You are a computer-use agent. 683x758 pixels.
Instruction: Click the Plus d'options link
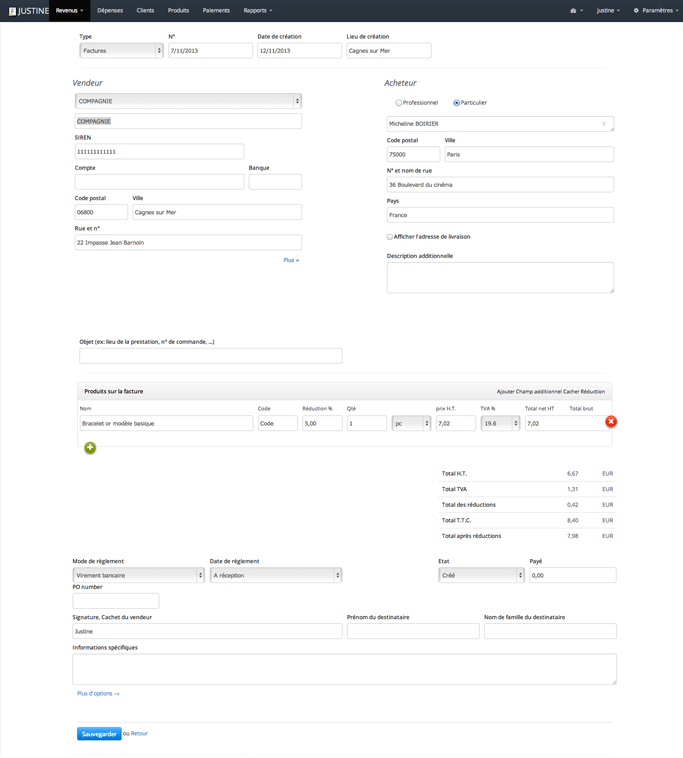[98, 693]
